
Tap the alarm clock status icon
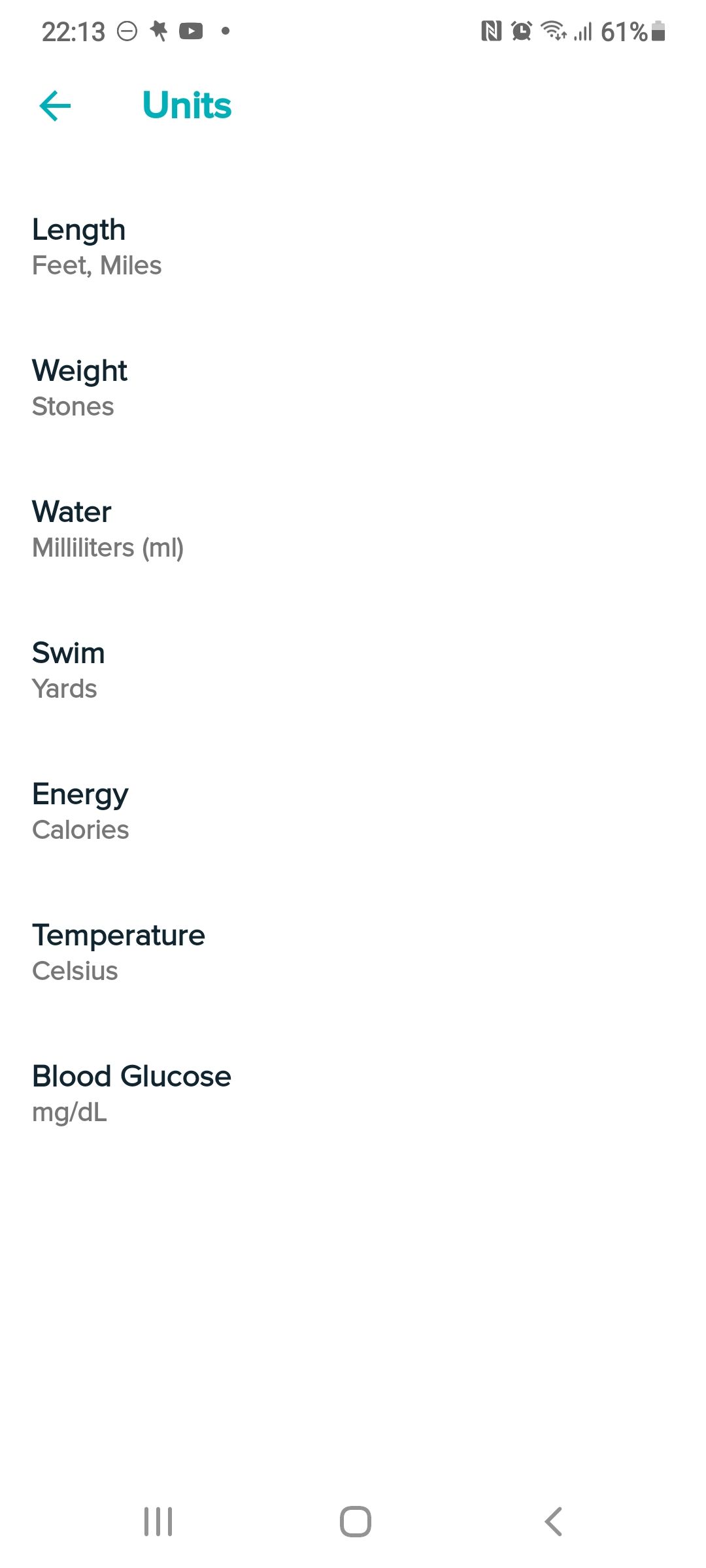521,31
